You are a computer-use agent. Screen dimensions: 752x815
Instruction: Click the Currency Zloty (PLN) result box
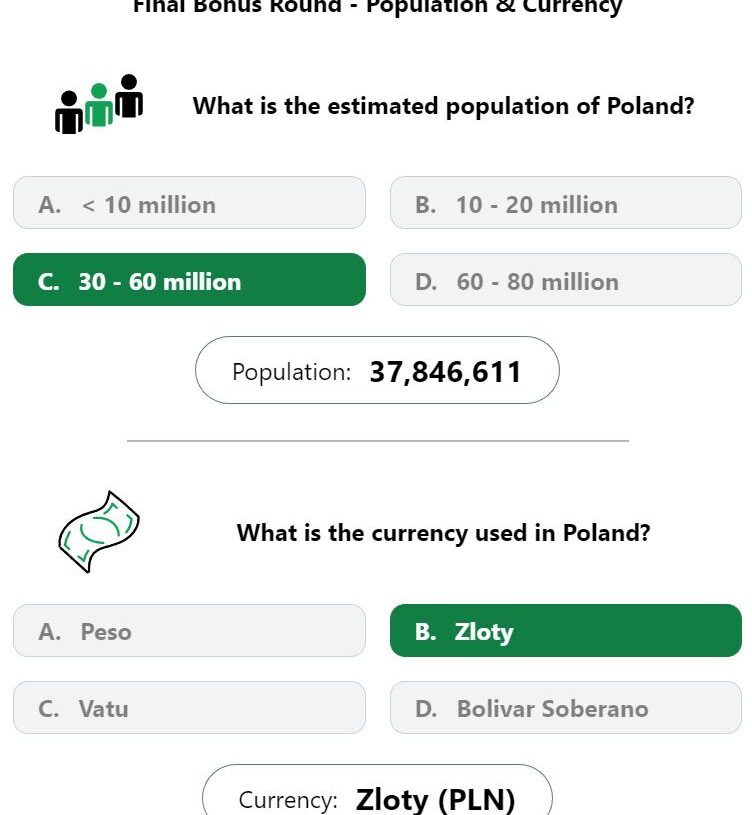pos(377,790)
